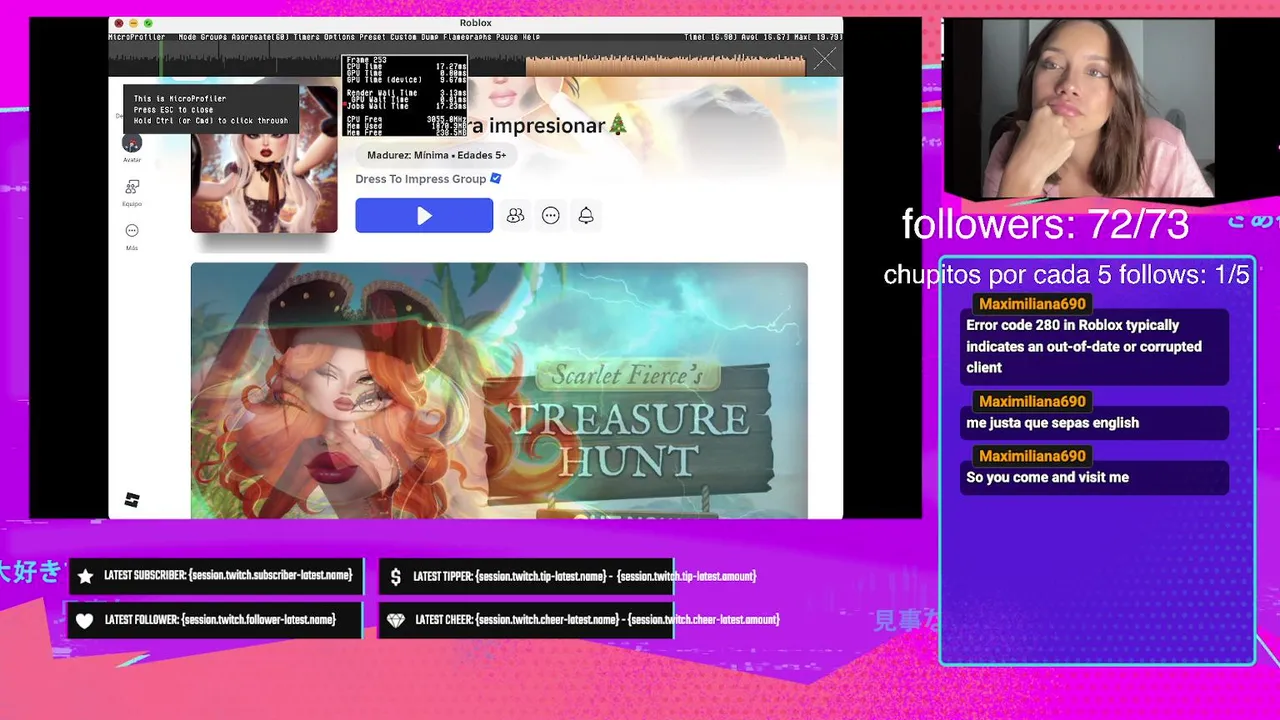This screenshot has width=1280, height=720.
Task: Click the 'This is MicroProfiler' tooltip box
Action: click(211, 109)
